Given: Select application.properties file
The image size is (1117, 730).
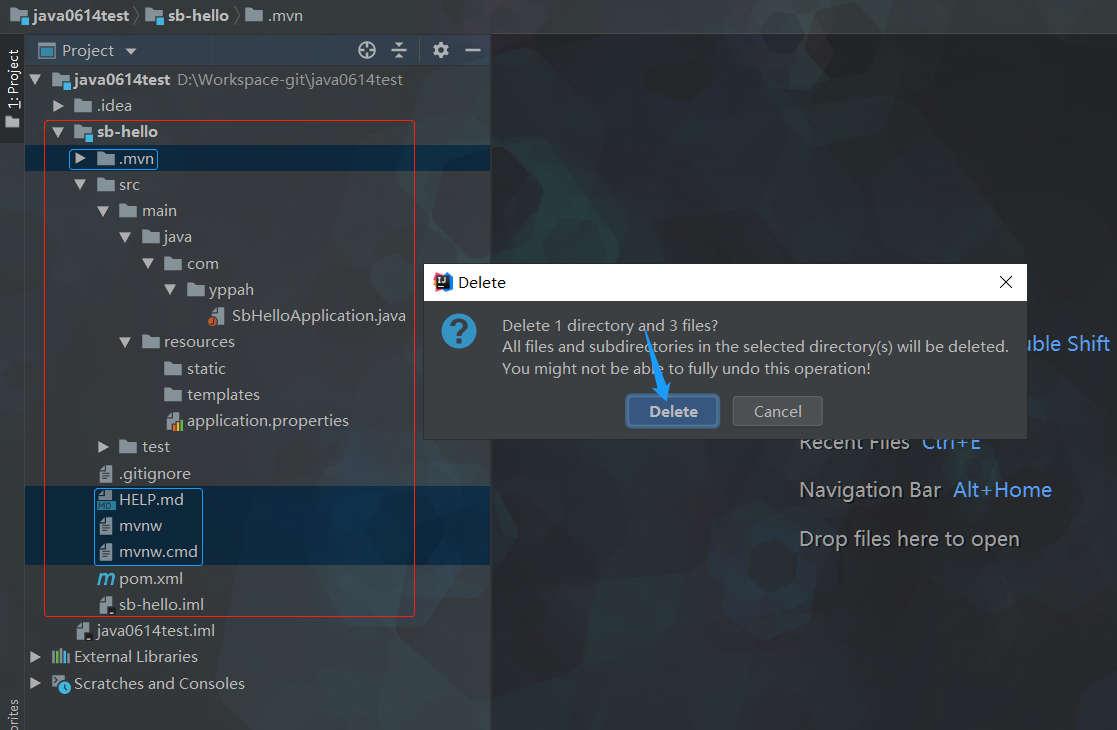Looking at the screenshot, I should tap(267, 420).
